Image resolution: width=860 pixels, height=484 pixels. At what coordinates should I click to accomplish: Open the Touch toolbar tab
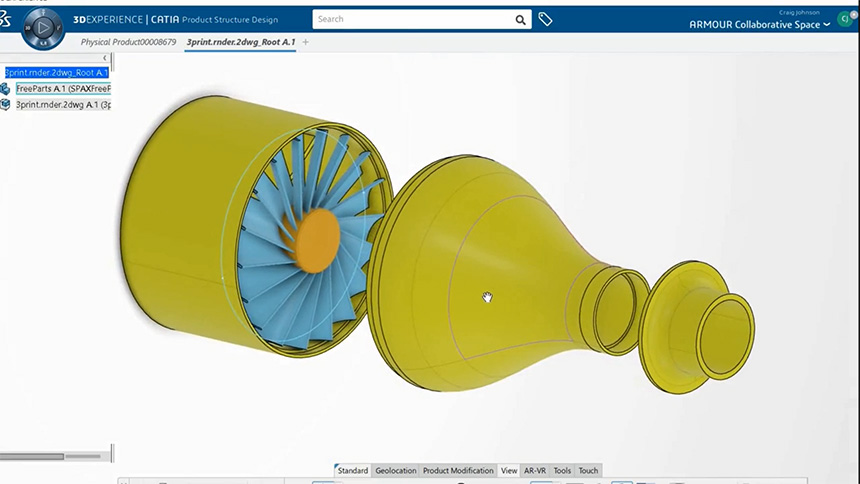pyautogui.click(x=589, y=471)
